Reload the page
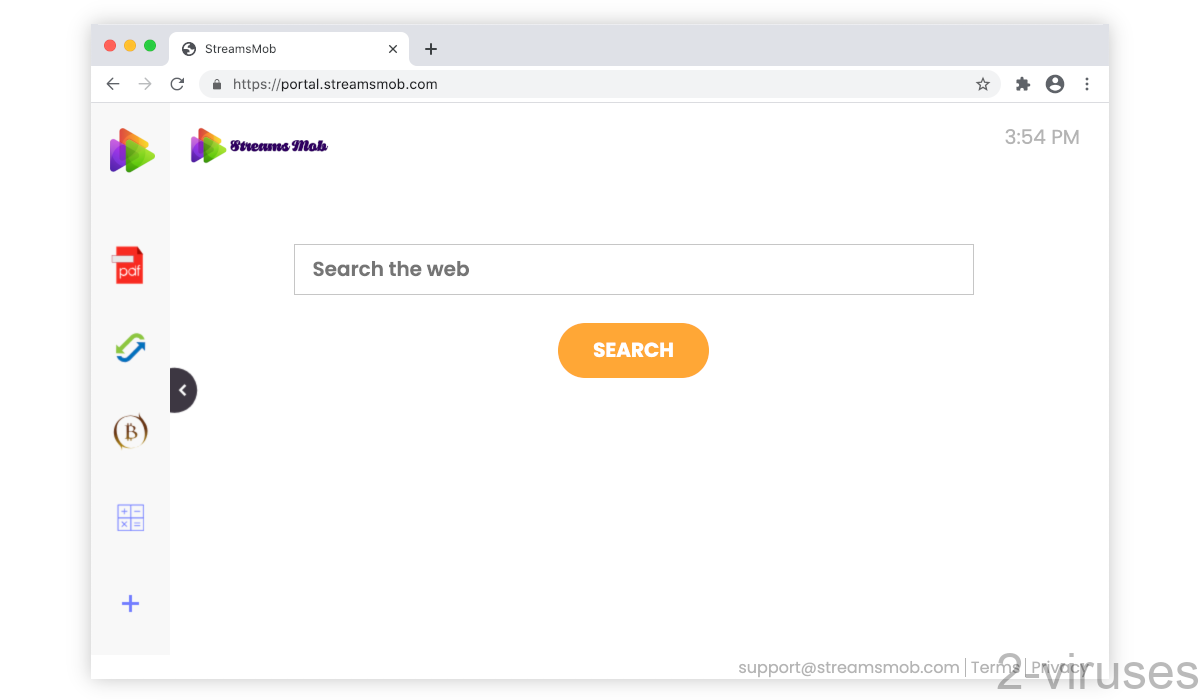Viewport: 1200px width, 700px height. [177, 84]
